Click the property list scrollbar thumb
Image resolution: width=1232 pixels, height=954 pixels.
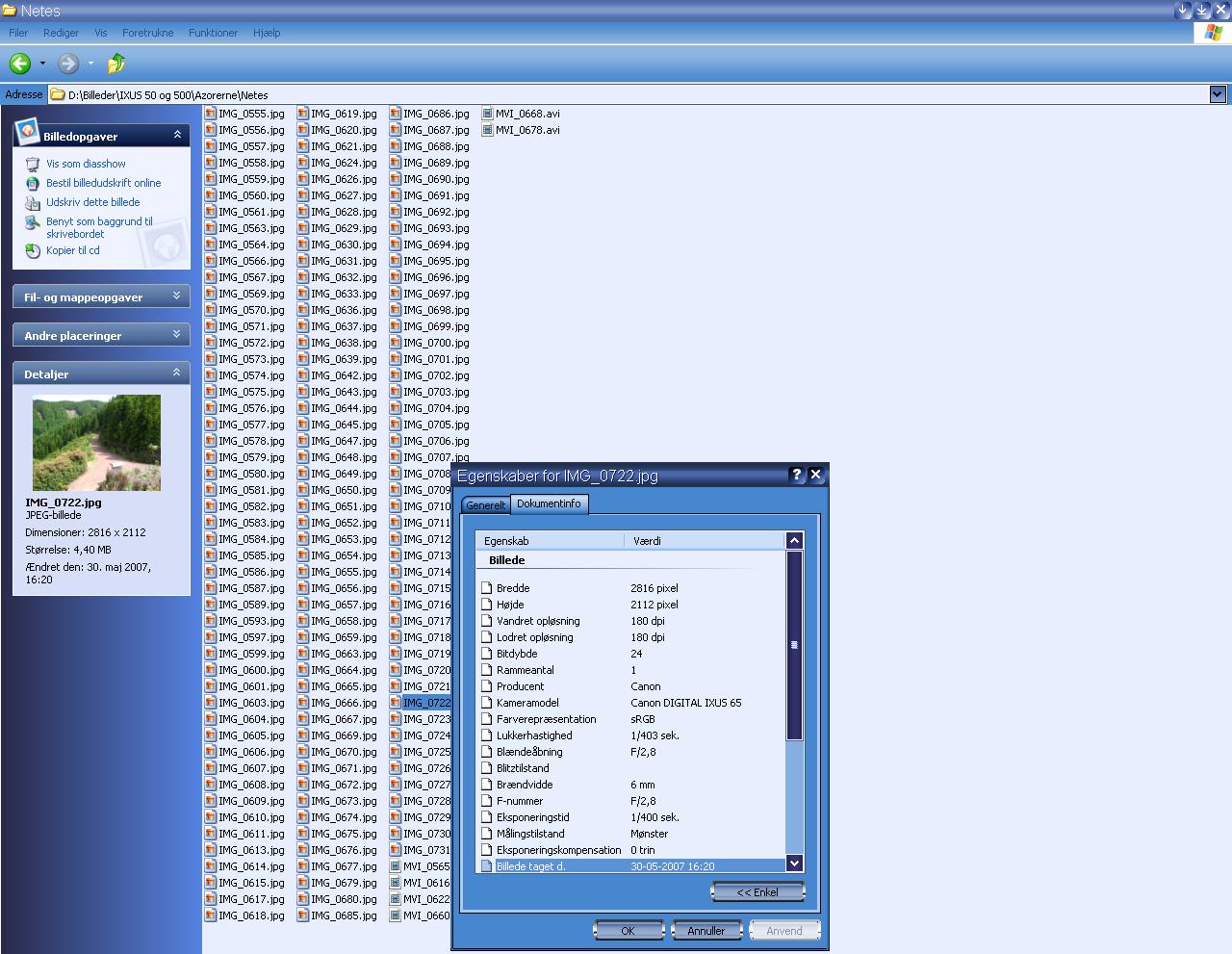795,645
